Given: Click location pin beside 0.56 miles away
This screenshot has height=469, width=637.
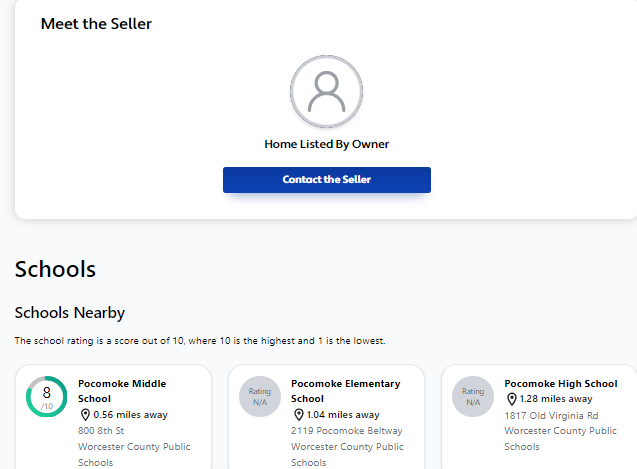Looking at the screenshot, I should [85, 414].
